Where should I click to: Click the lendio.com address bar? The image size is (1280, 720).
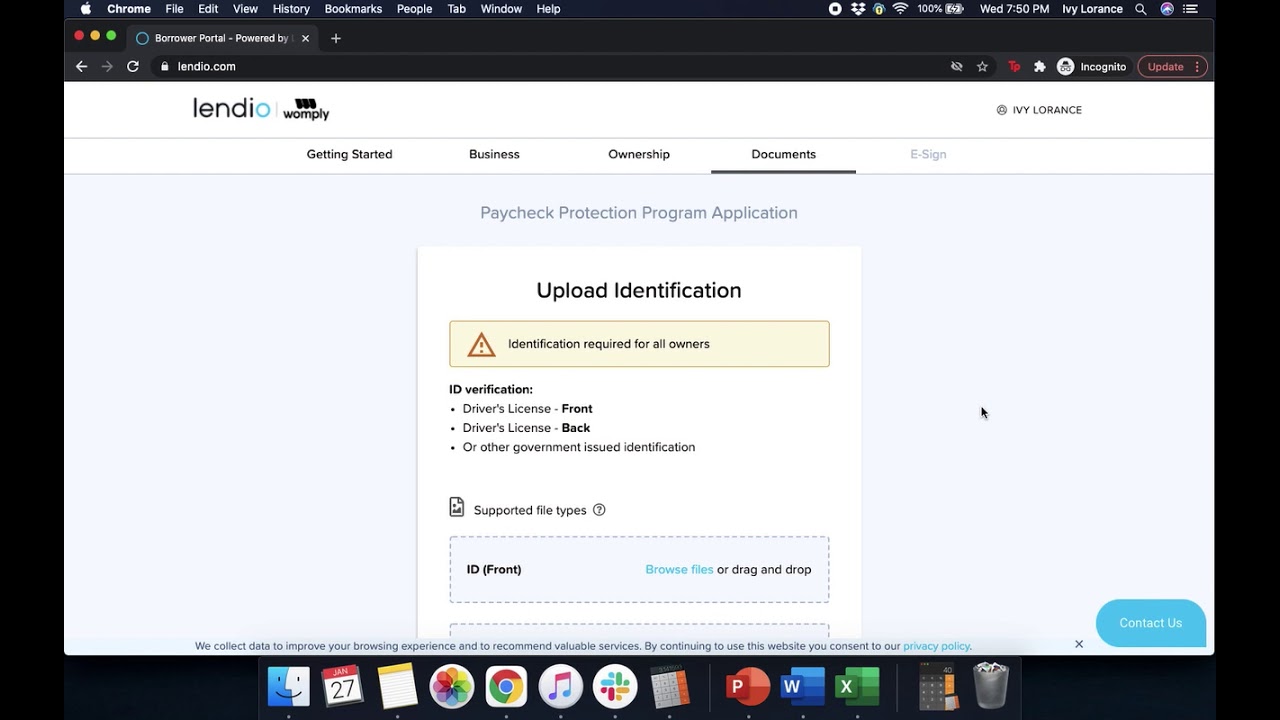pos(550,67)
